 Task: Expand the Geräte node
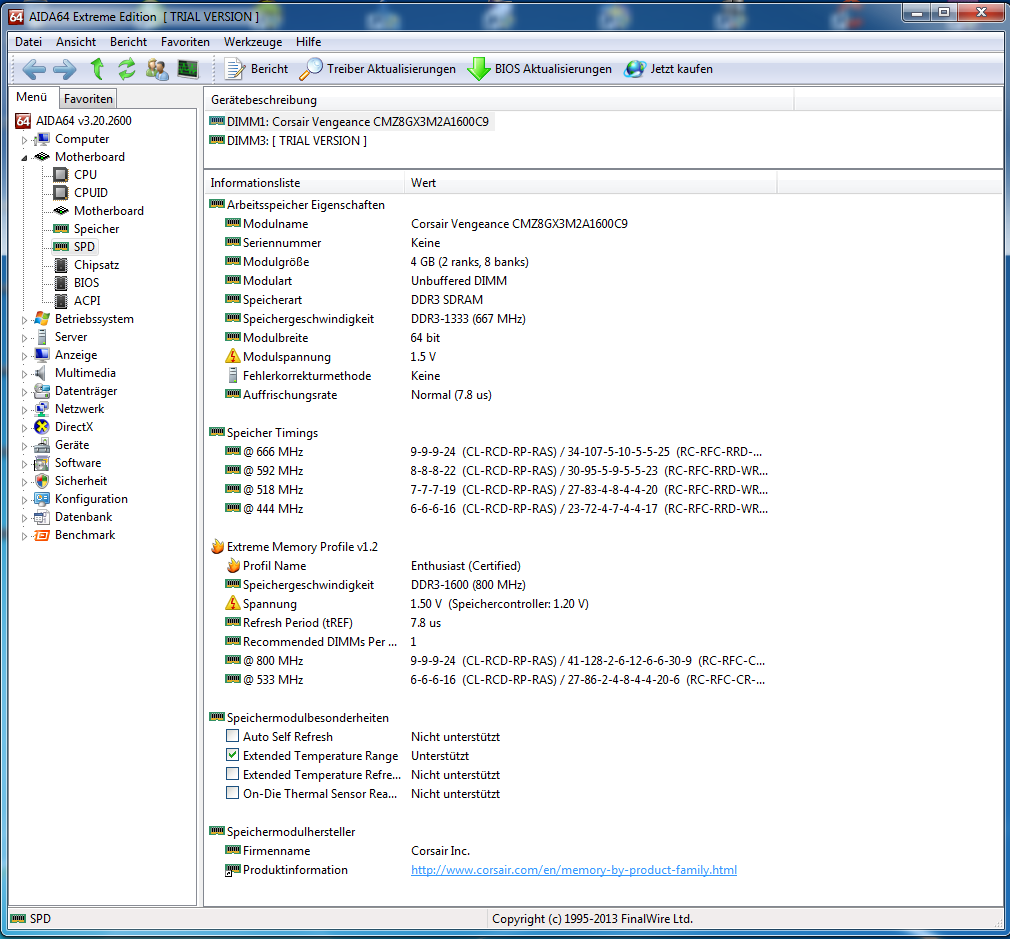(24, 446)
